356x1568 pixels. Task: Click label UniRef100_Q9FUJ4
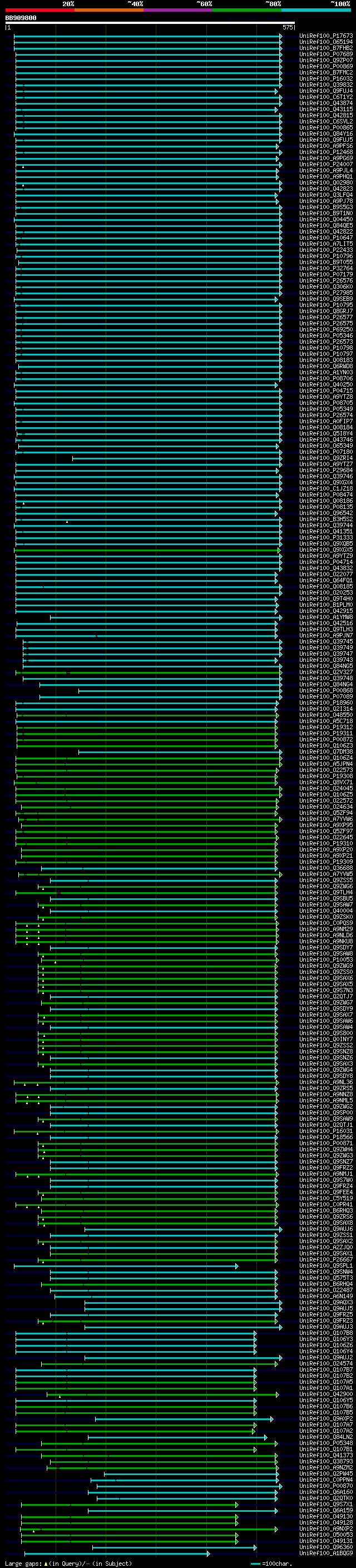coord(326,91)
